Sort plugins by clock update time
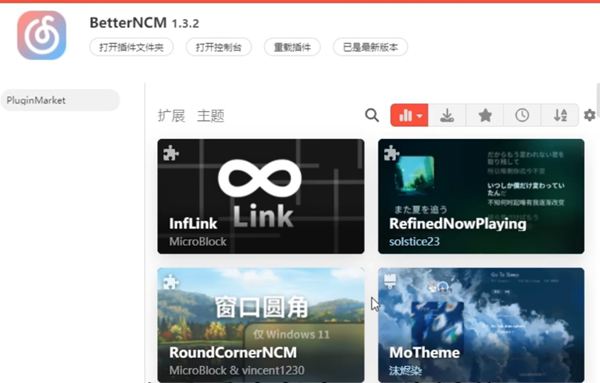Image resolution: width=600 pixels, height=383 pixels. [x=522, y=115]
